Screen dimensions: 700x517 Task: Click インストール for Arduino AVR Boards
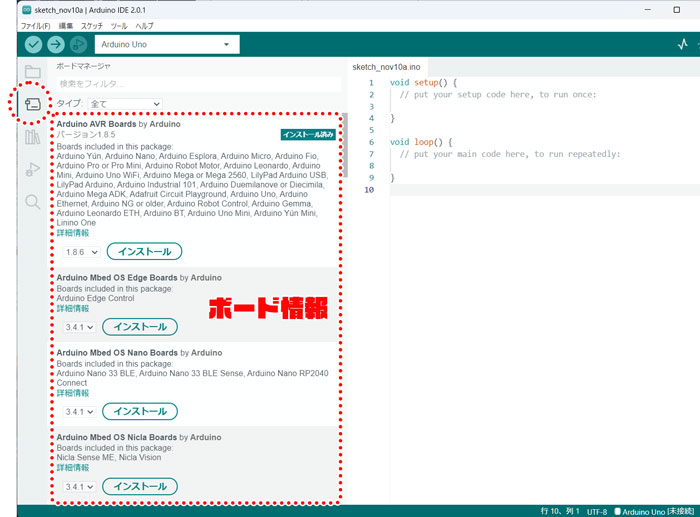[145, 251]
